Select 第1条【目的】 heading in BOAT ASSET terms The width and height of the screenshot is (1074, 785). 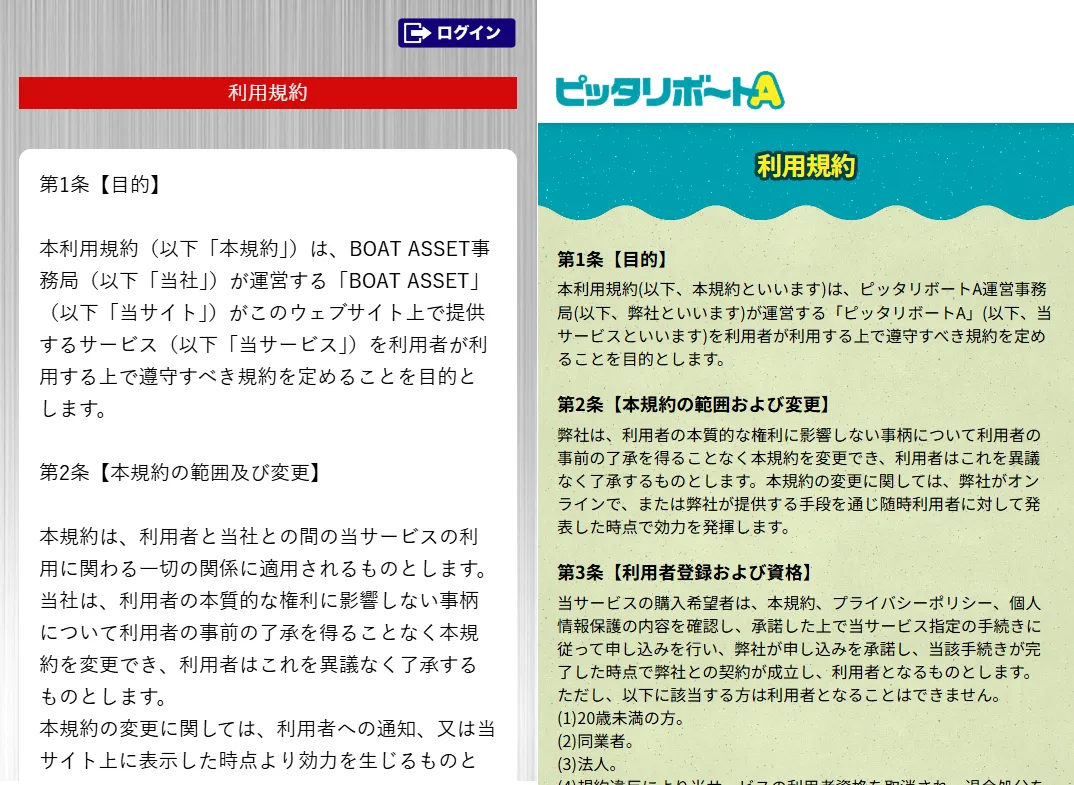tap(100, 184)
